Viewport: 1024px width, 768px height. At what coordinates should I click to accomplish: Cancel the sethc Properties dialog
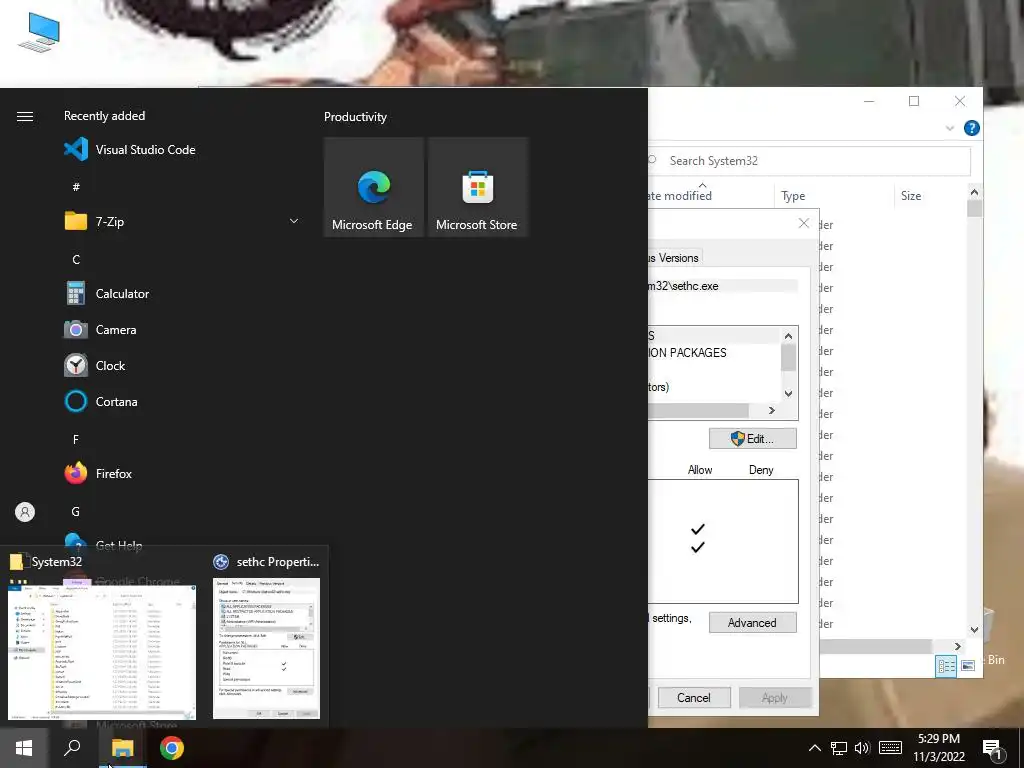coord(694,697)
